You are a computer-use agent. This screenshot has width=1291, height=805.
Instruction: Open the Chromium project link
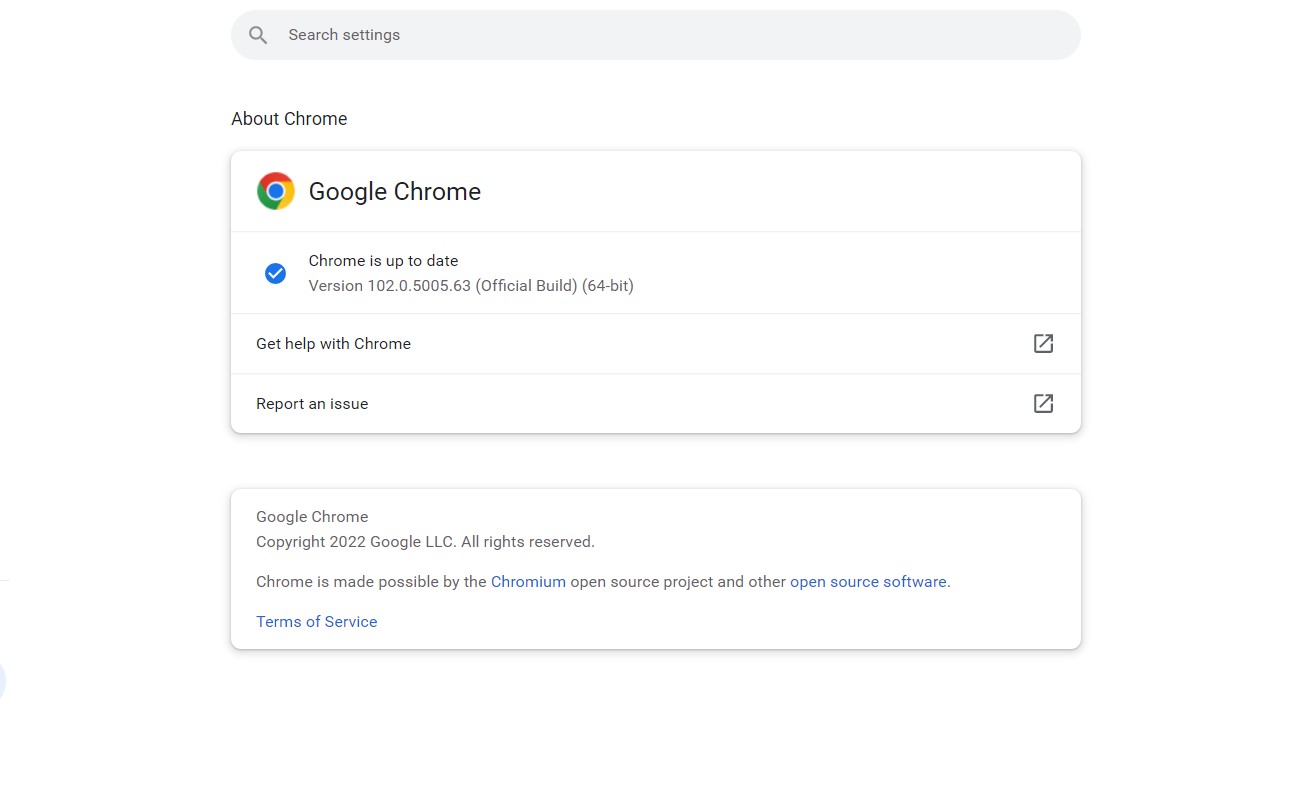click(528, 581)
